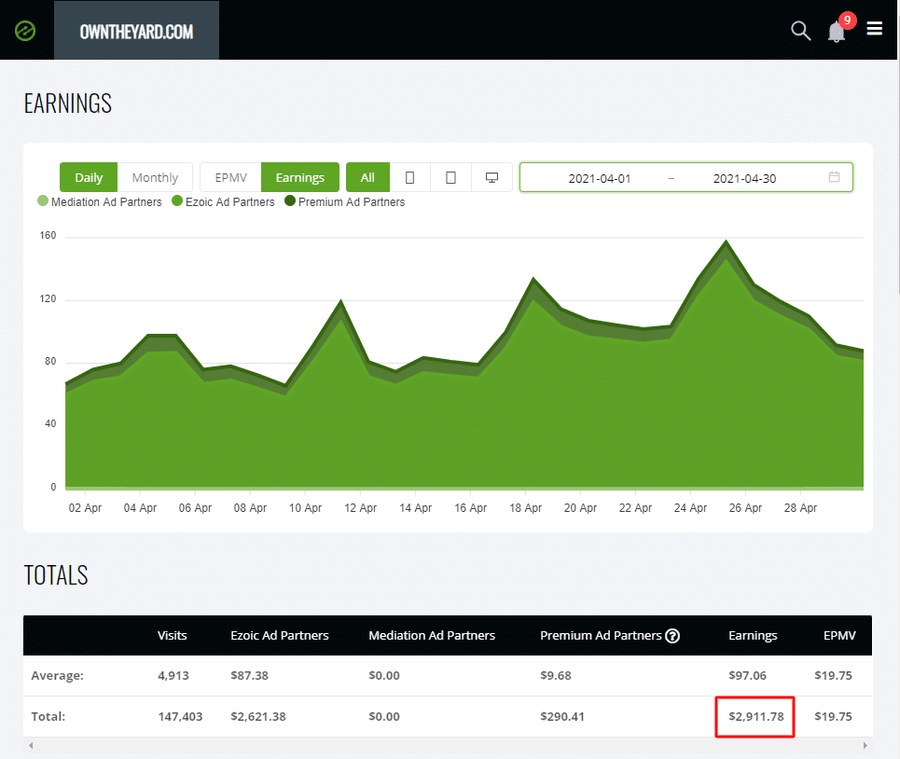Click the Ezoic Ad Partners column header
This screenshot has width=900, height=759.
280,636
